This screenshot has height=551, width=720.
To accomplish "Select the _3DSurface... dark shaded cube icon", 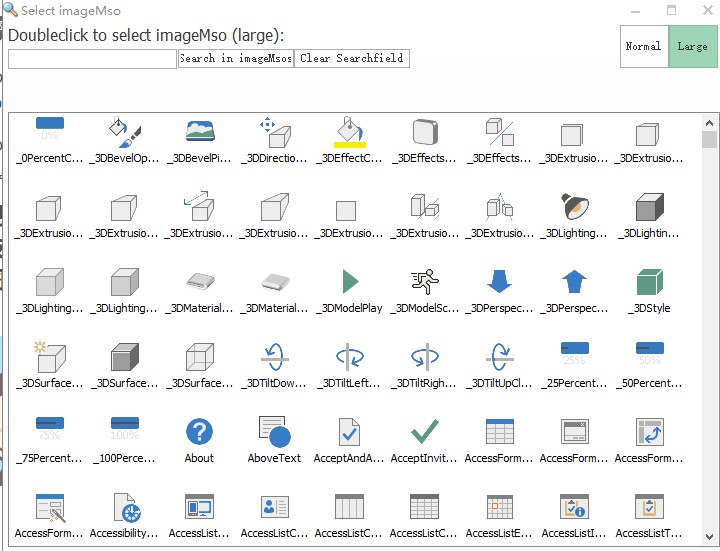I will [x=125, y=357].
